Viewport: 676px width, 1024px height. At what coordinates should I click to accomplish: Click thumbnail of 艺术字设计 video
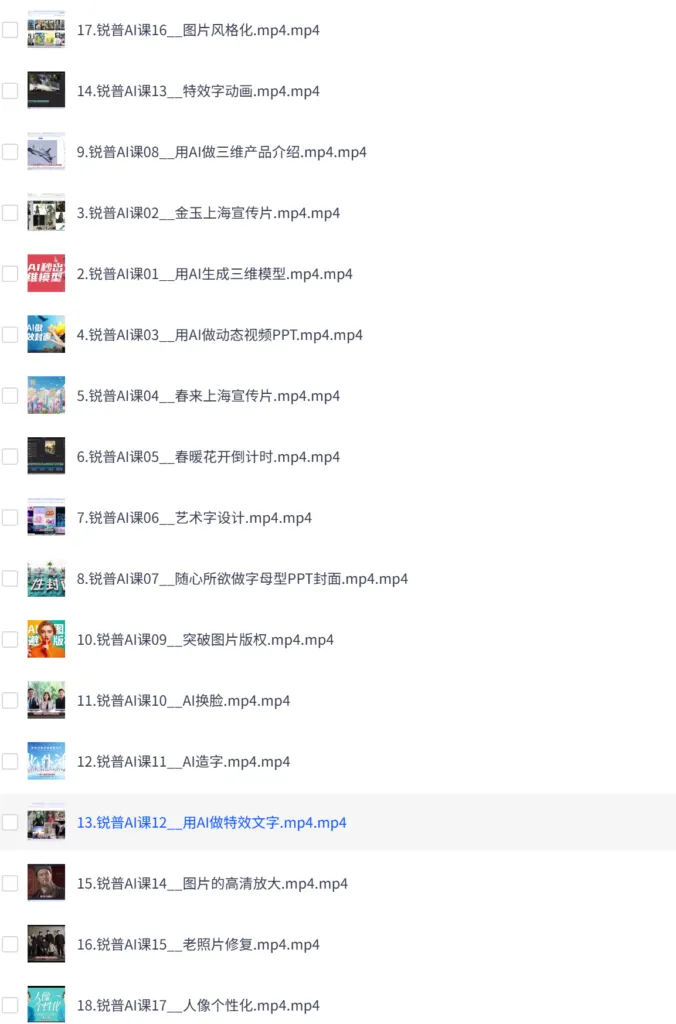pos(46,517)
